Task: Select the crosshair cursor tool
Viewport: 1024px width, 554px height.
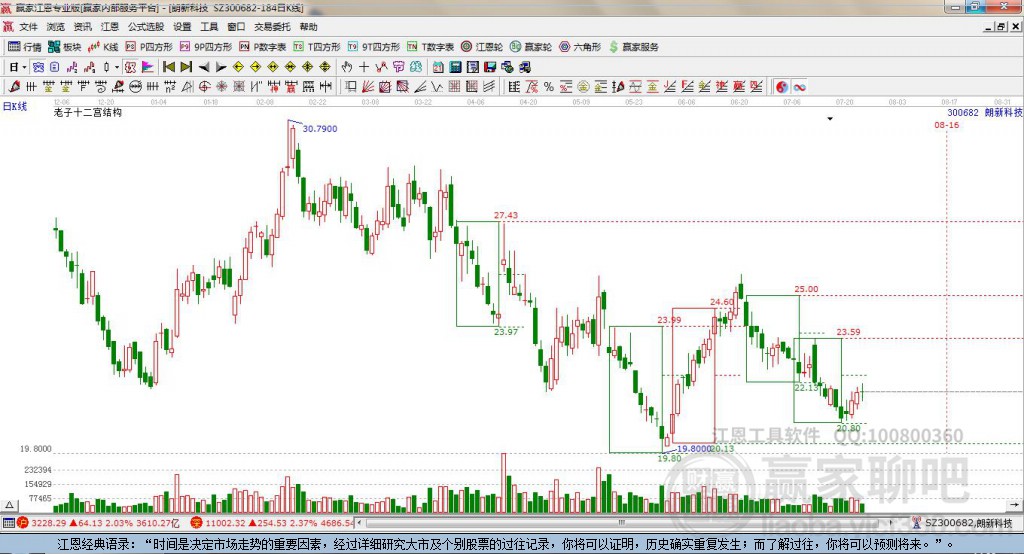Action: (x=364, y=67)
